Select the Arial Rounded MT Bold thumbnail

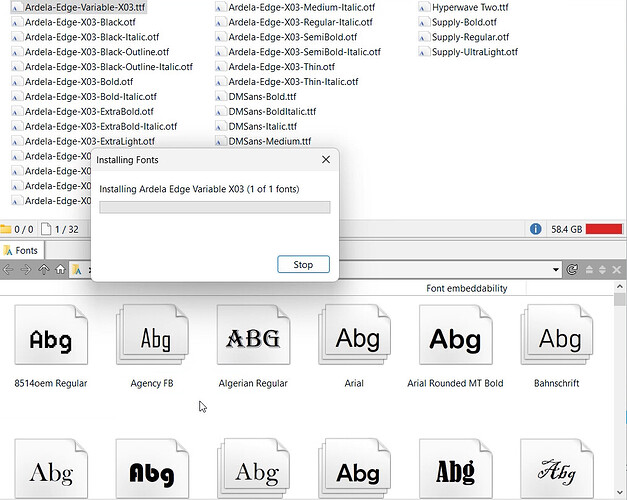pos(455,334)
